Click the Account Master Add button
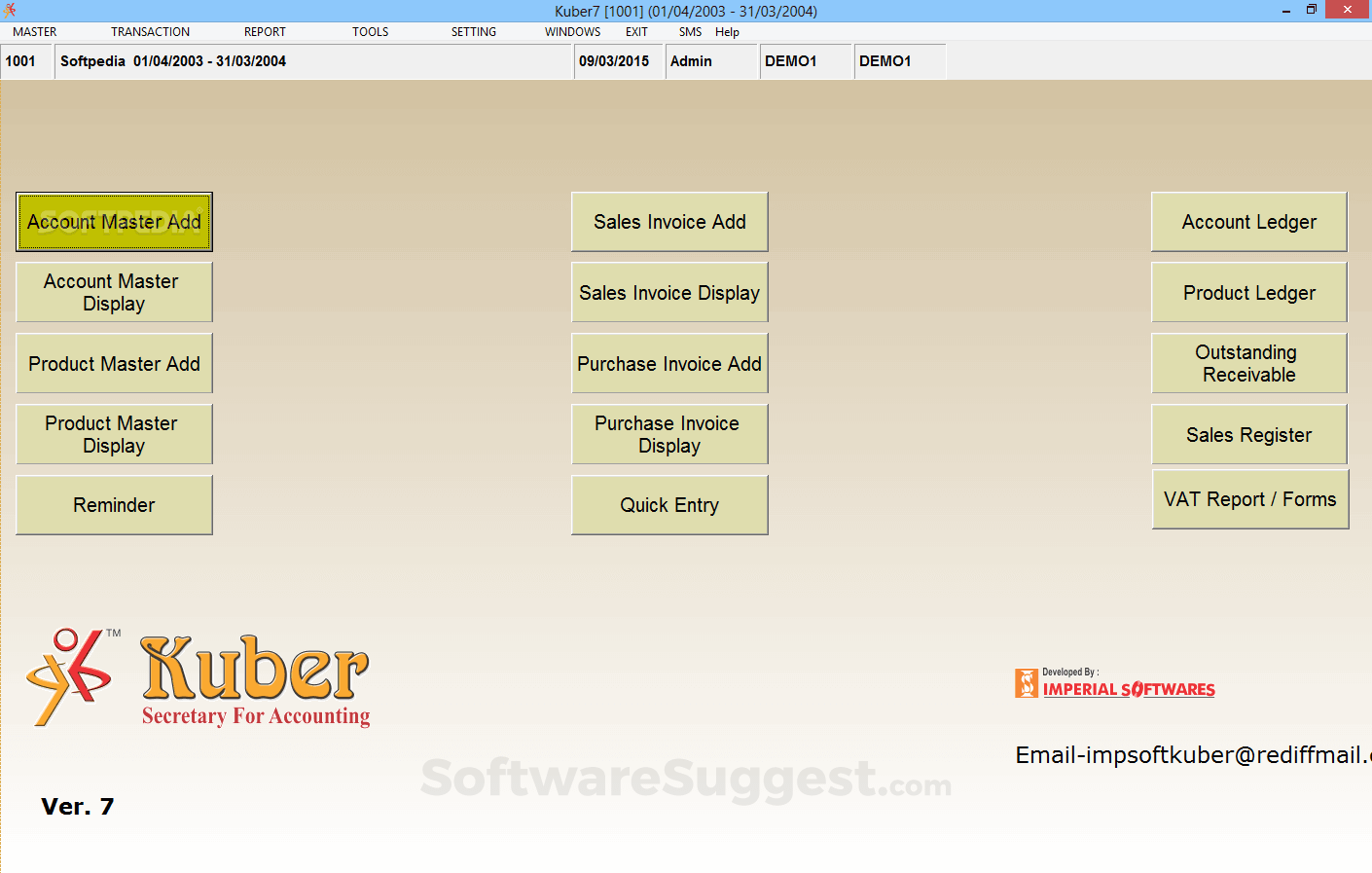 pyautogui.click(x=114, y=222)
